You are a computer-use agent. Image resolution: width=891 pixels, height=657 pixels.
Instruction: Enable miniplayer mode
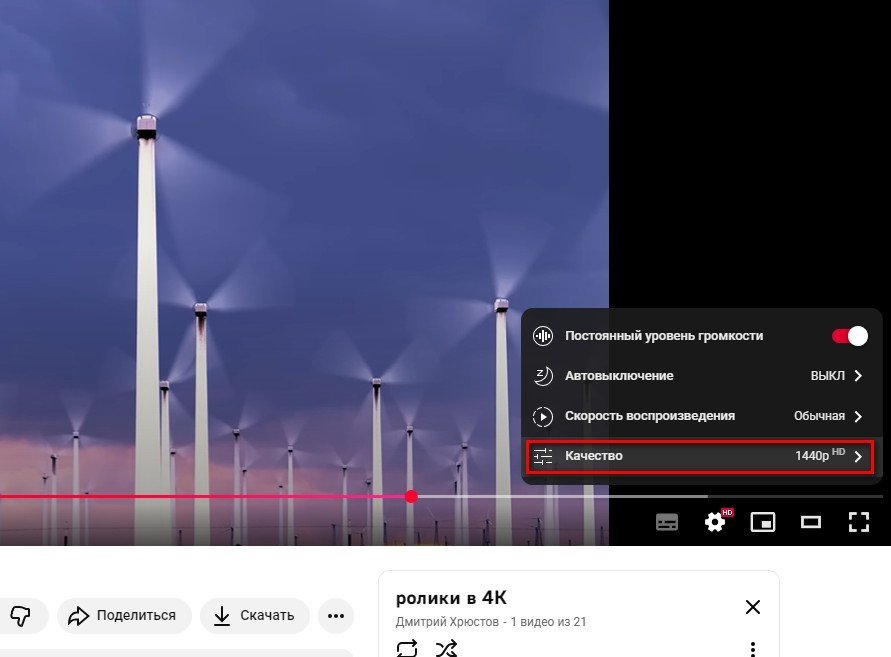(x=763, y=522)
